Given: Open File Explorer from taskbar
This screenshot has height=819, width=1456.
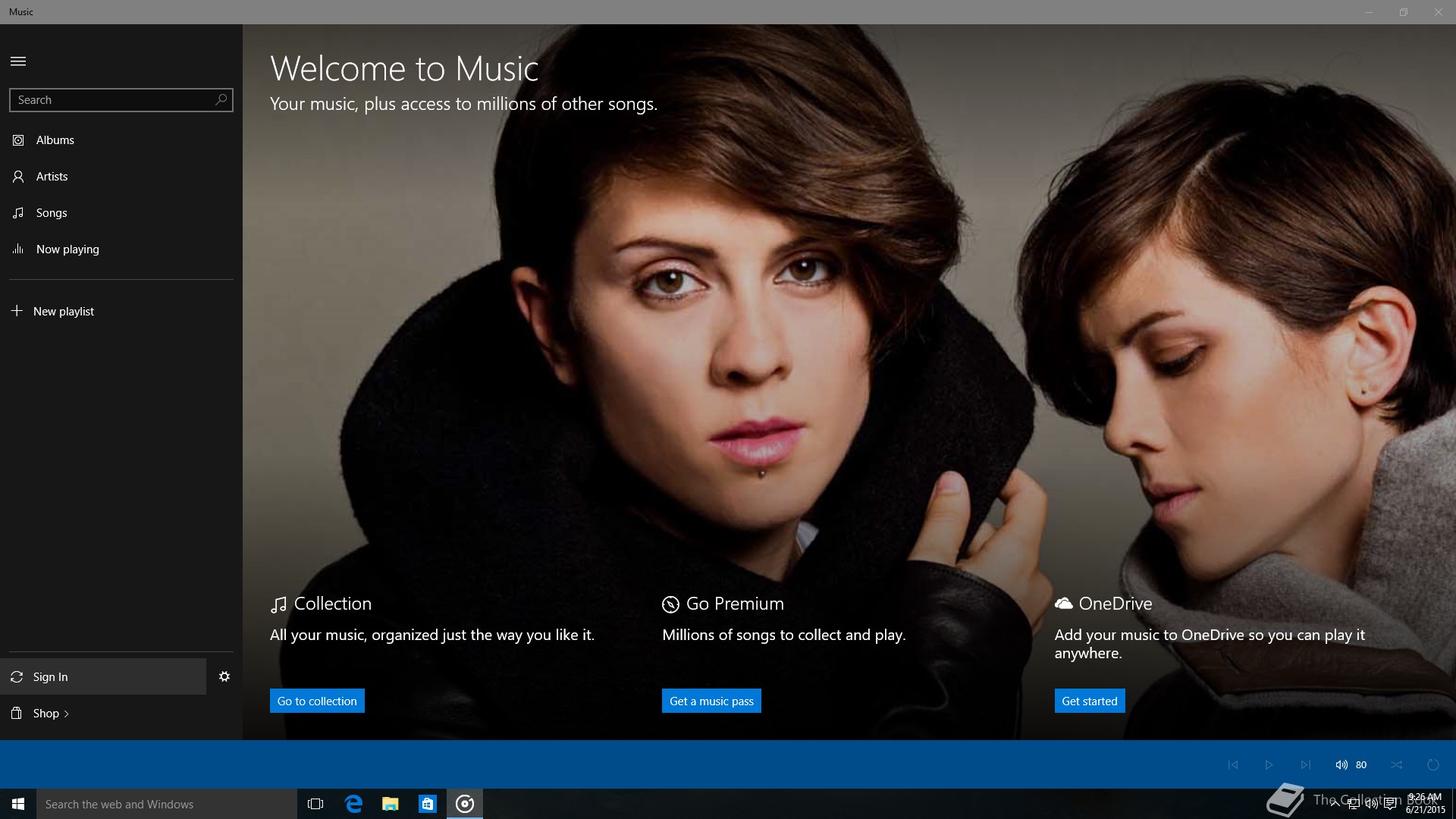Looking at the screenshot, I should [x=391, y=804].
